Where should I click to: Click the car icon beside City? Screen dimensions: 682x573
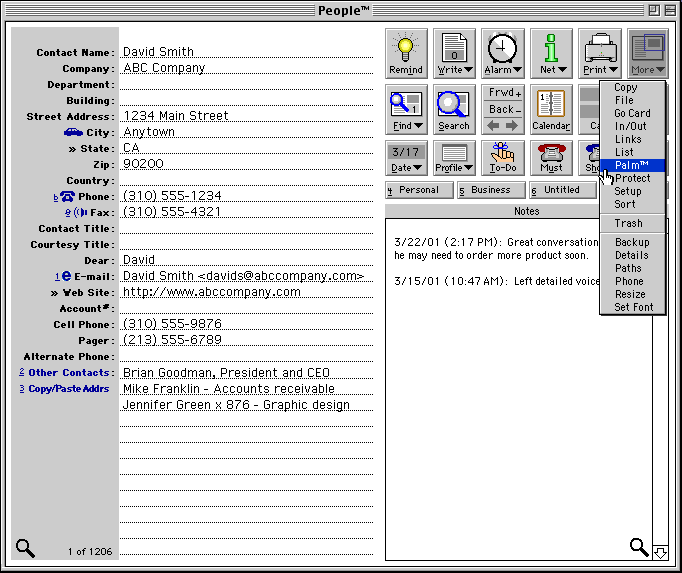73,132
